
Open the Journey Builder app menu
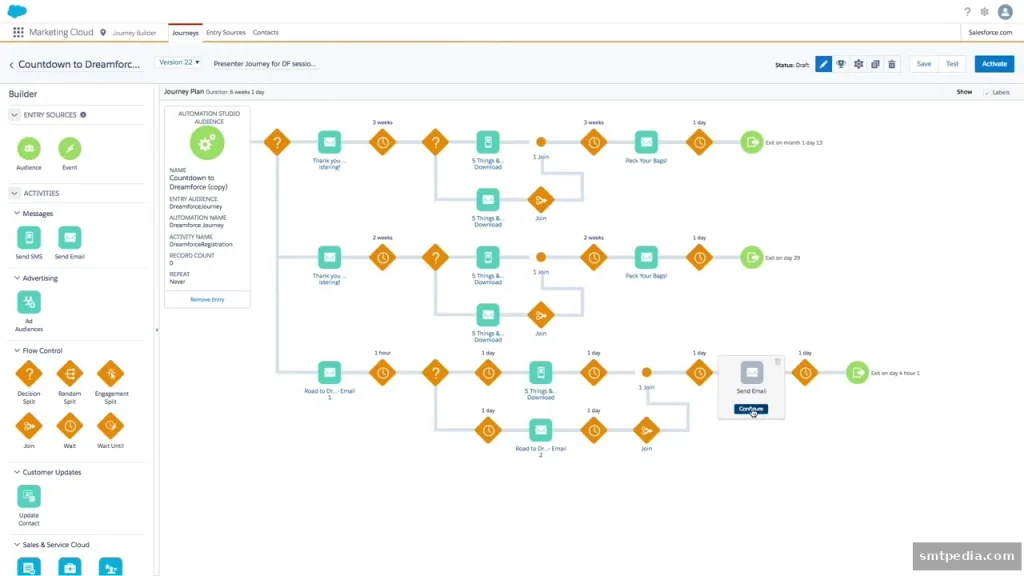coord(134,33)
